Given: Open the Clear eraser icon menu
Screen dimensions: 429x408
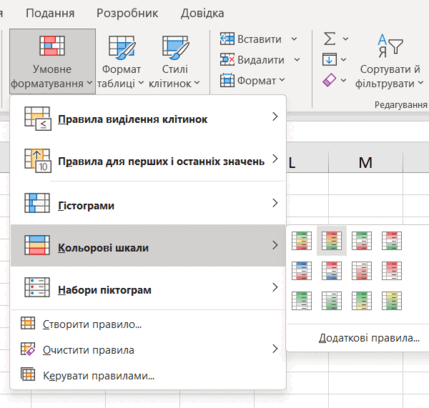Looking at the screenshot, I should point(334,80).
